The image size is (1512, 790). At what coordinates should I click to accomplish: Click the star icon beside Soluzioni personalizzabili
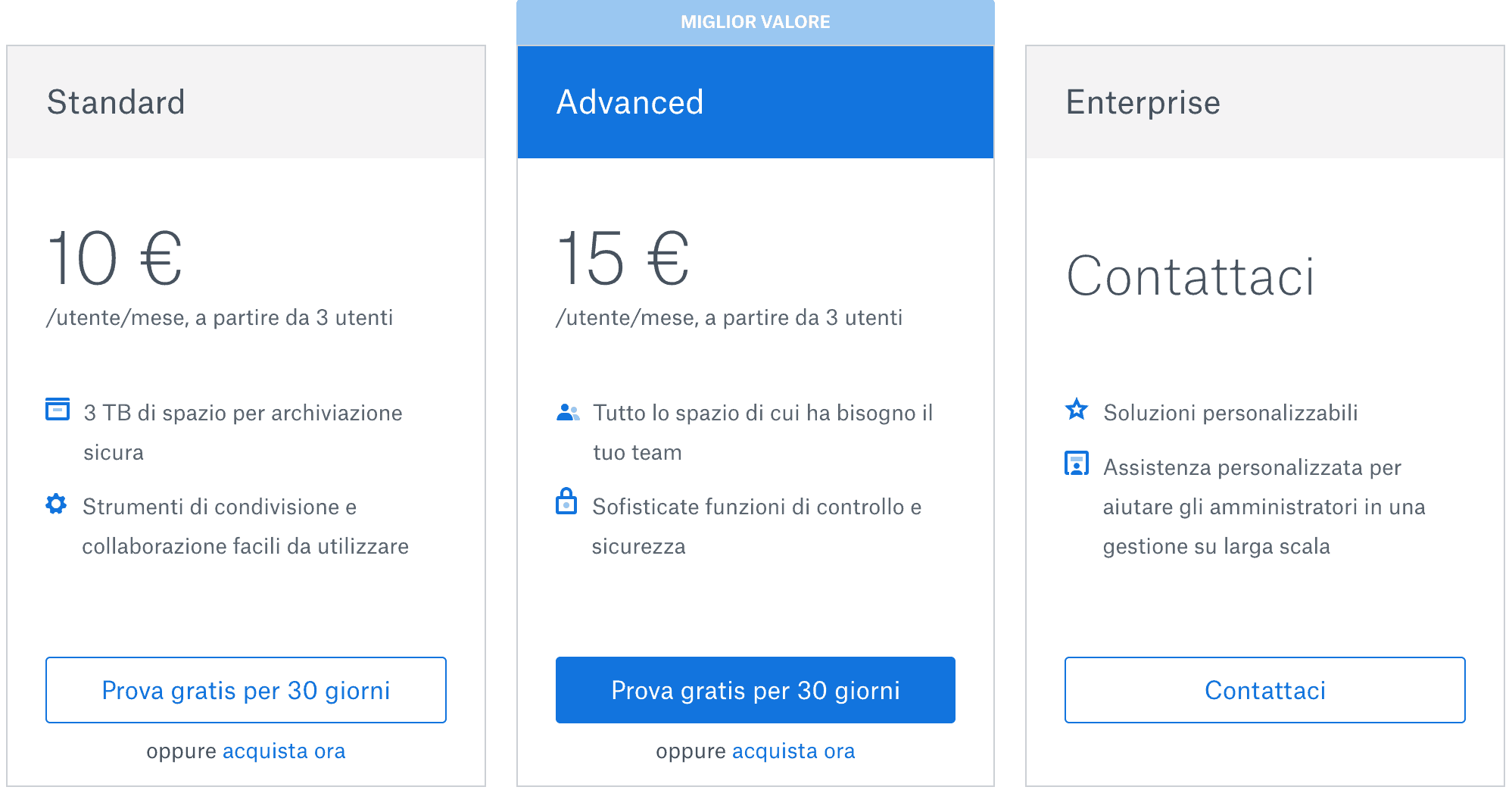(1076, 410)
